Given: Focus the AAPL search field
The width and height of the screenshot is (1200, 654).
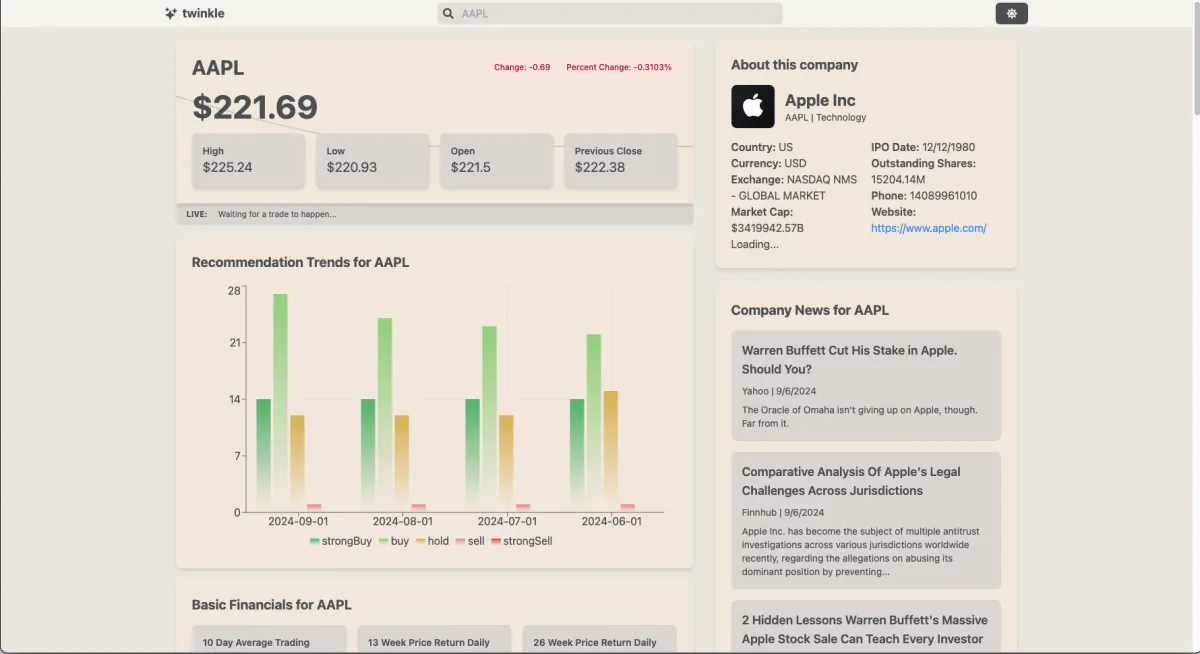Looking at the screenshot, I should coord(610,14).
